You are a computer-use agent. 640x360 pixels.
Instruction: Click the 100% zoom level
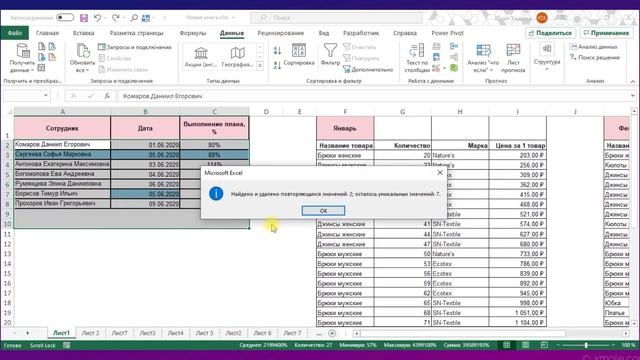click(x=628, y=345)
